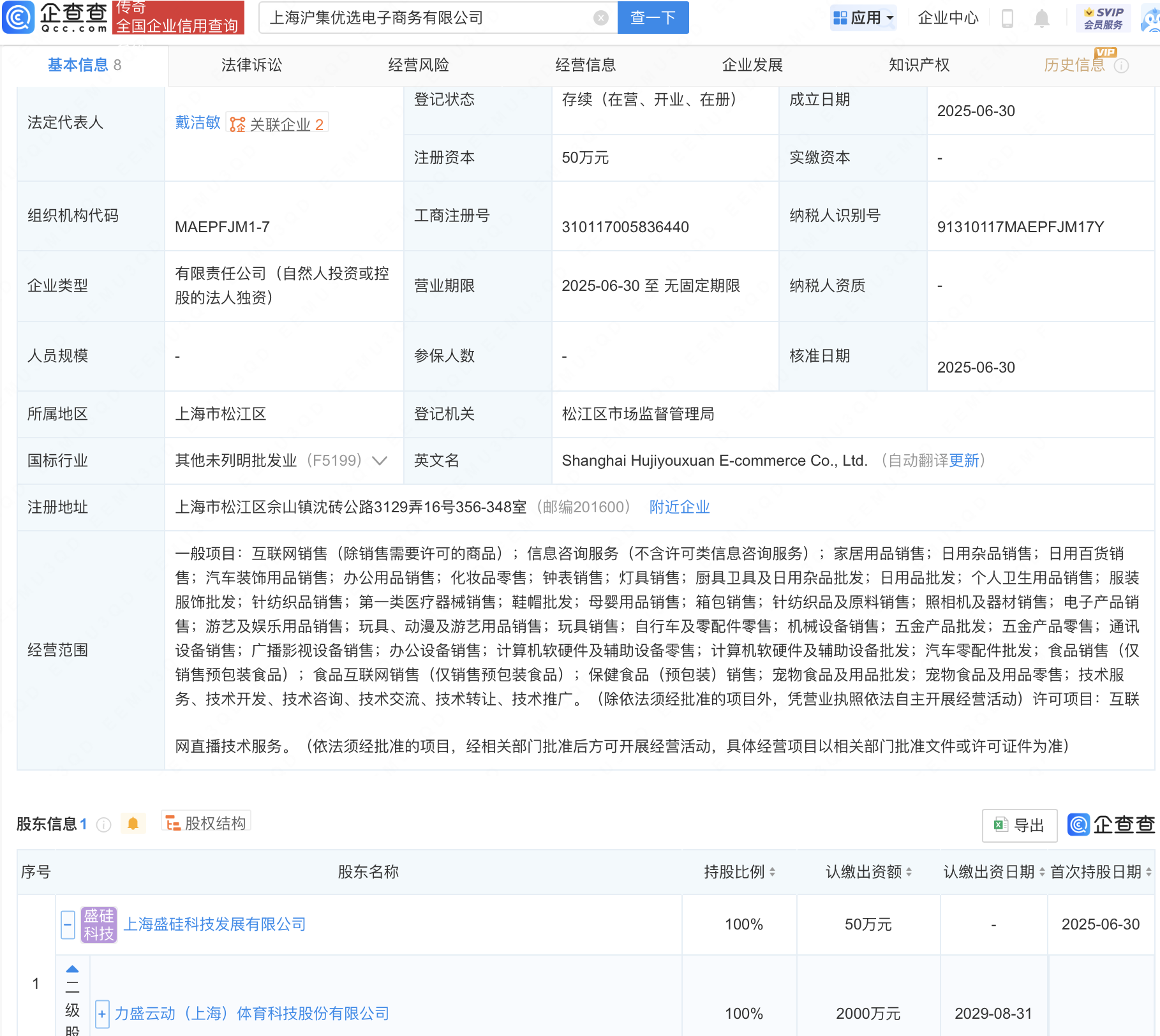The width and height of the screenshot is (1160, 1036).
Task: Click the 营业期限 value 2025-06-30 至 无固定期限
Action: pyautogui.click(x=651, y=286)
